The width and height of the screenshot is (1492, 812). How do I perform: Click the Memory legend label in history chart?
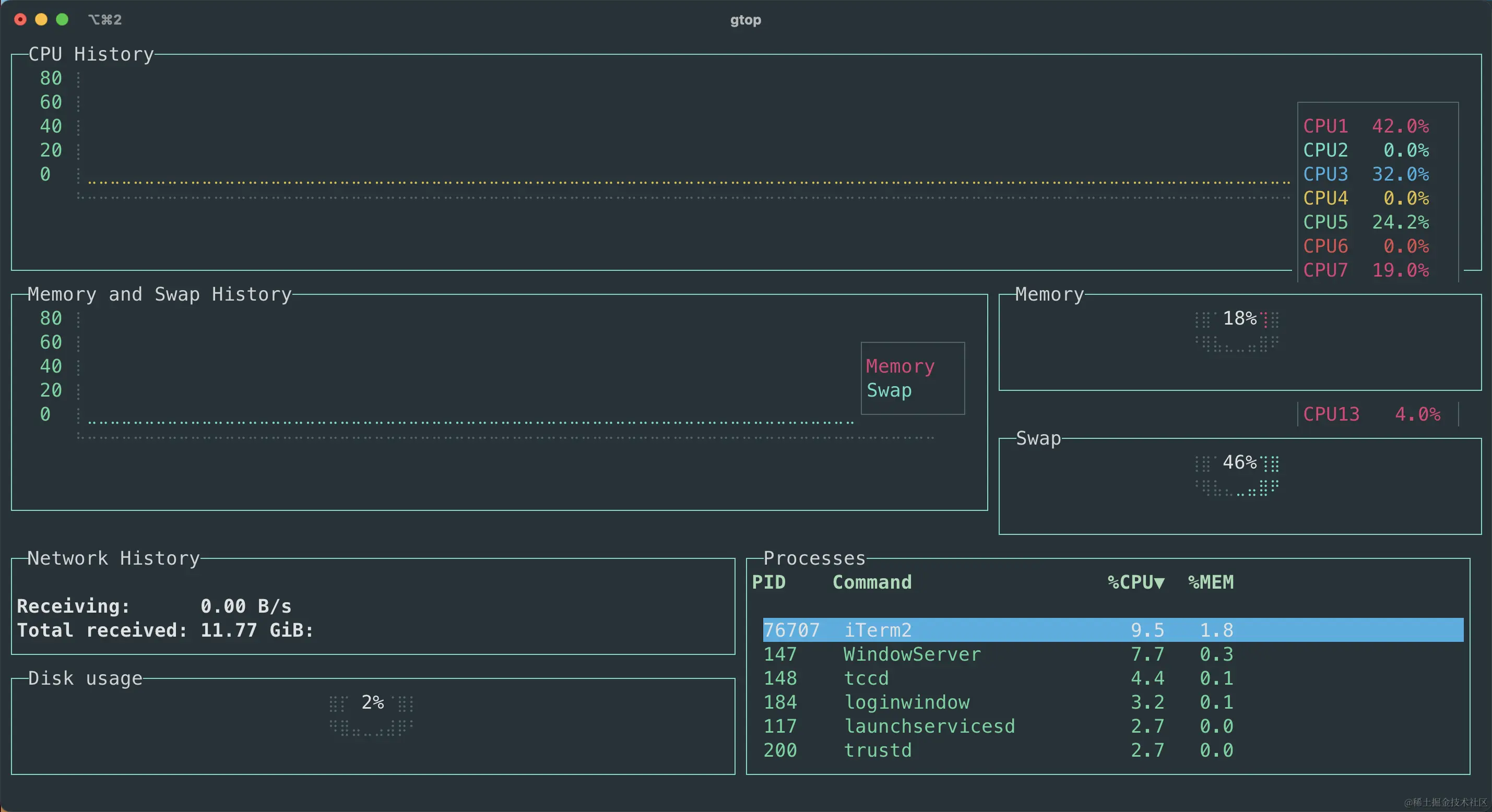pos(900,367)
